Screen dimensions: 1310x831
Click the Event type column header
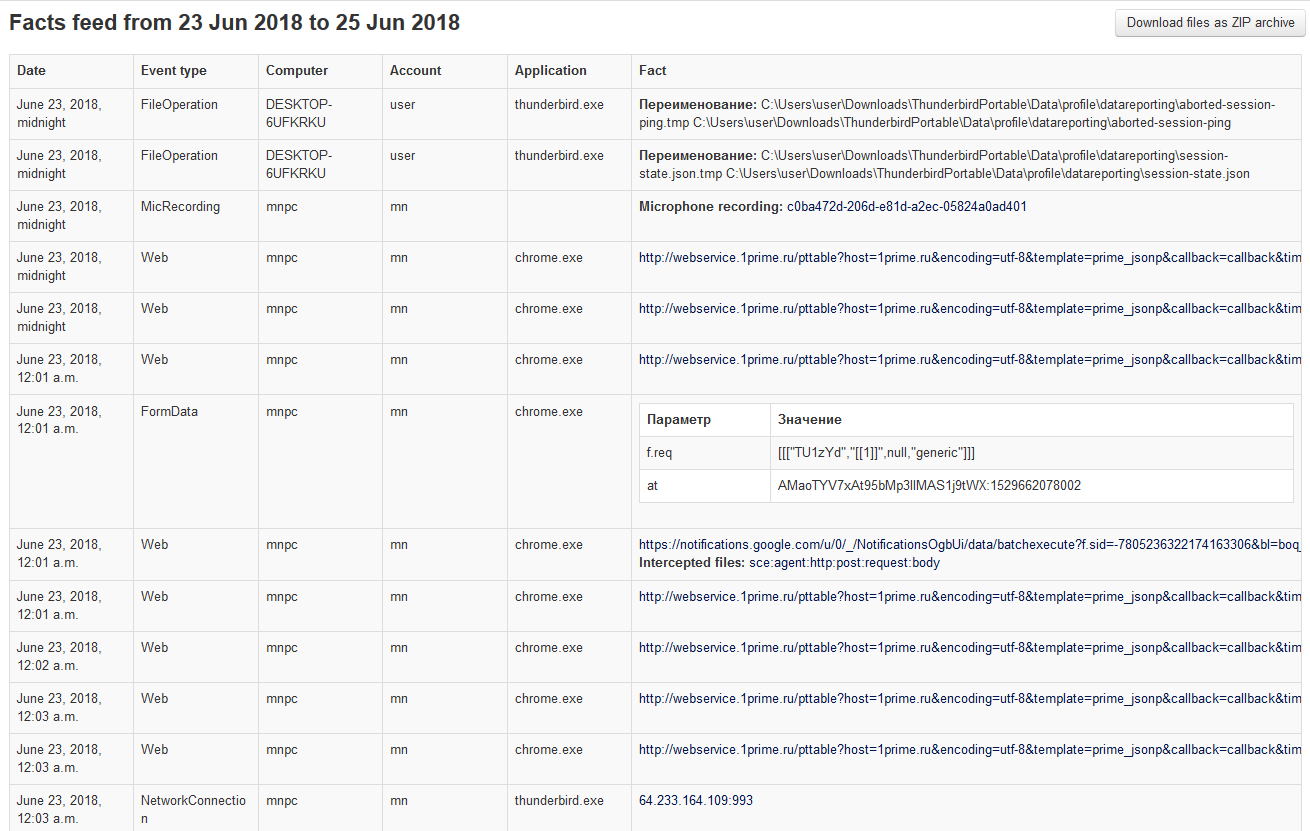pos(173,71)
